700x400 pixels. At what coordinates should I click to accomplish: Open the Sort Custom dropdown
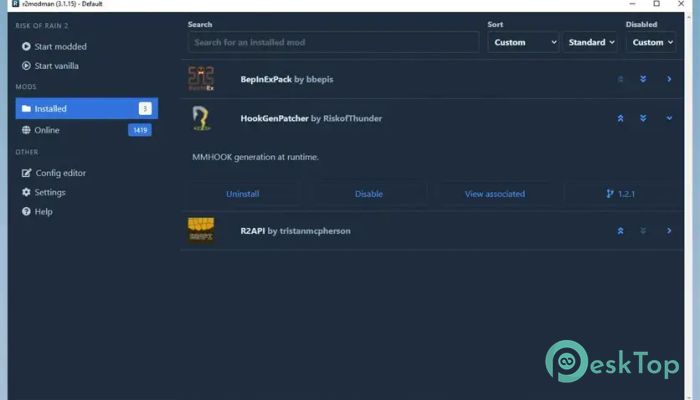click(523, 42)
